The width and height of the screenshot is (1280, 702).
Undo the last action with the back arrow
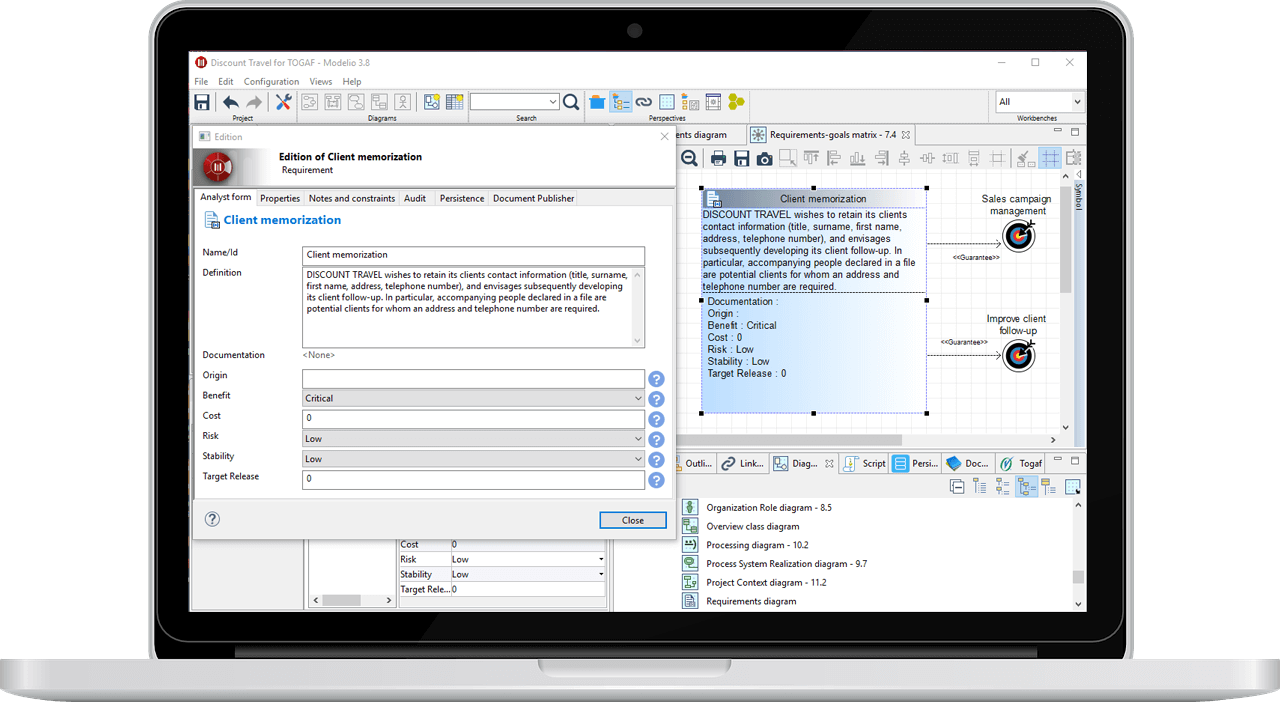pos(231,102)
